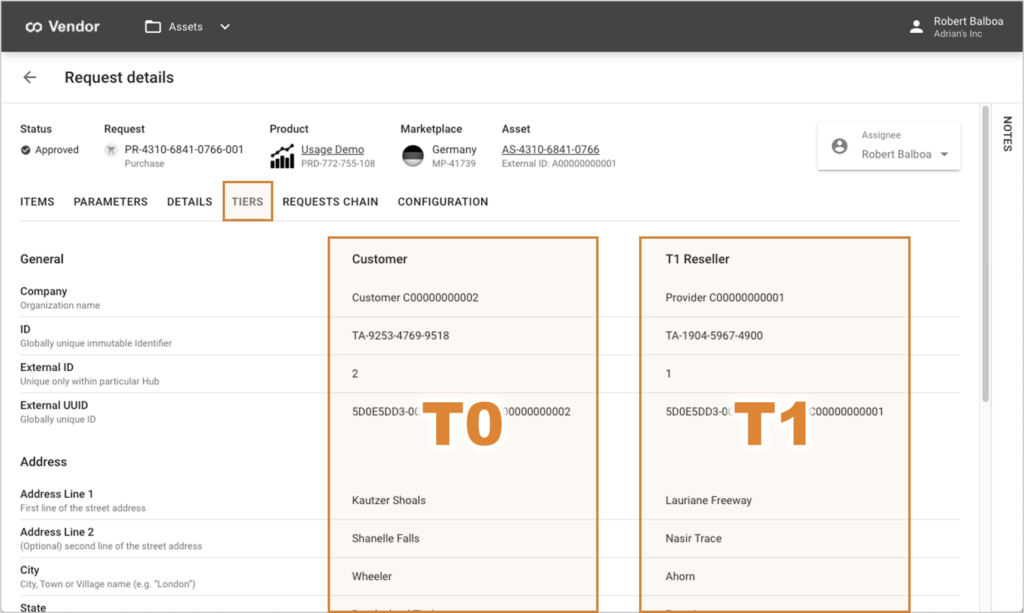Click Lauriane Freeway address value
The height and width of the screenshot is (613, 1024).
pyautogui.click(x=709, y=501)
